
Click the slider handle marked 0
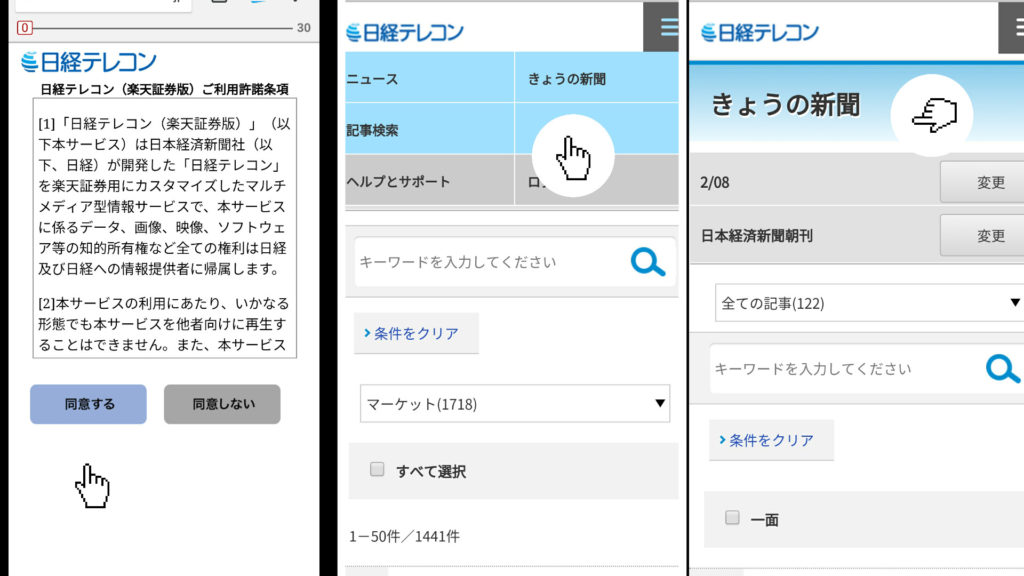tap(25, 27)
